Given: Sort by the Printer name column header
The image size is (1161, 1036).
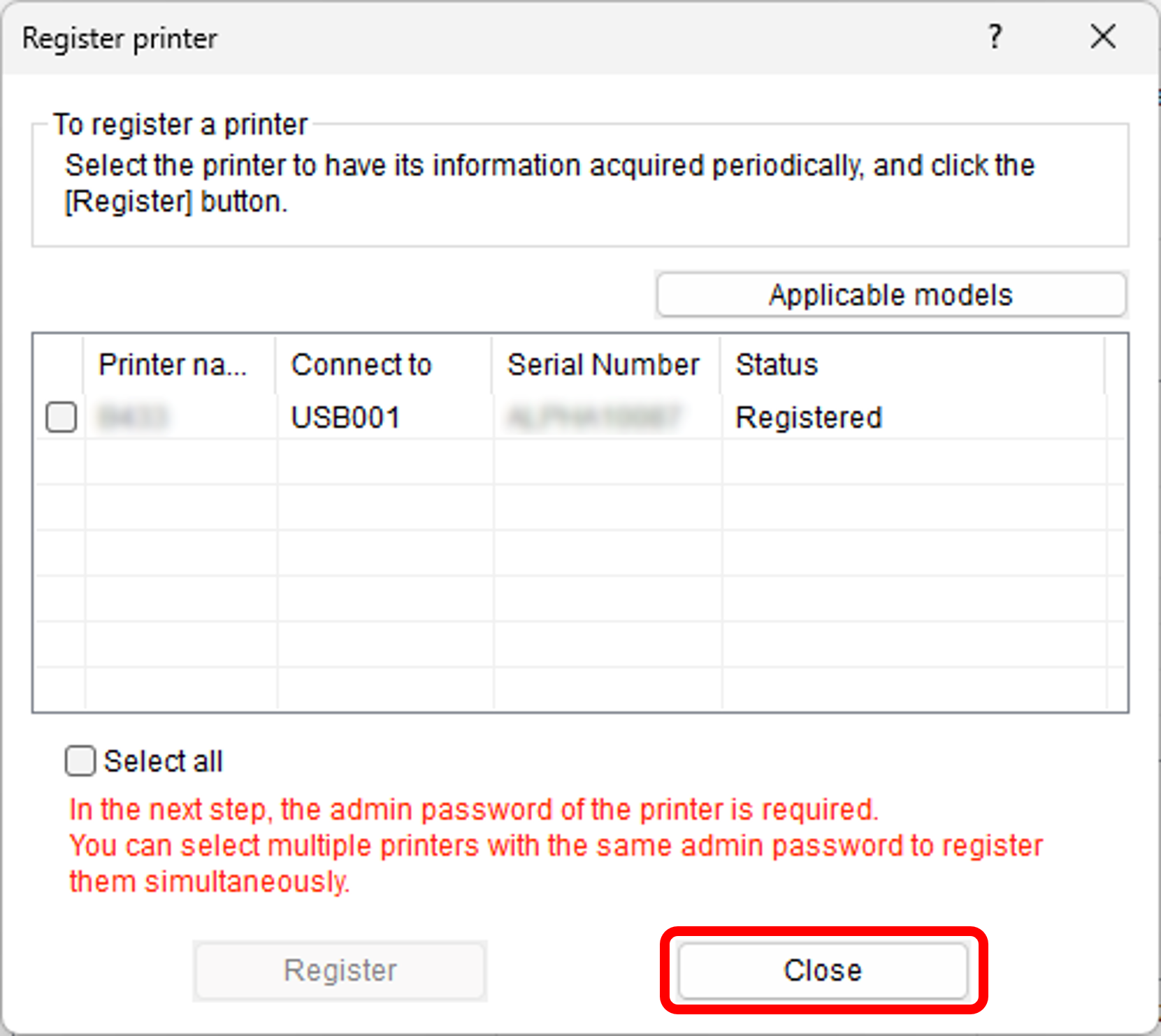Looking at the screenshot, I should pos(173,365).
